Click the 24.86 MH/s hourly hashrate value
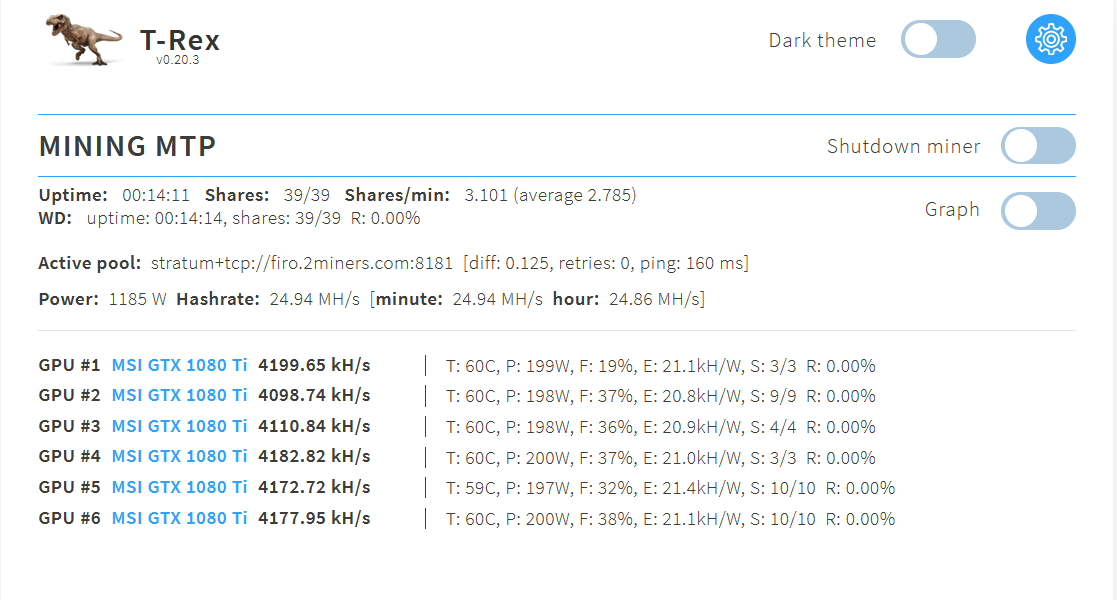Screen dimensions: 1117x600 [x=654, y=299]
